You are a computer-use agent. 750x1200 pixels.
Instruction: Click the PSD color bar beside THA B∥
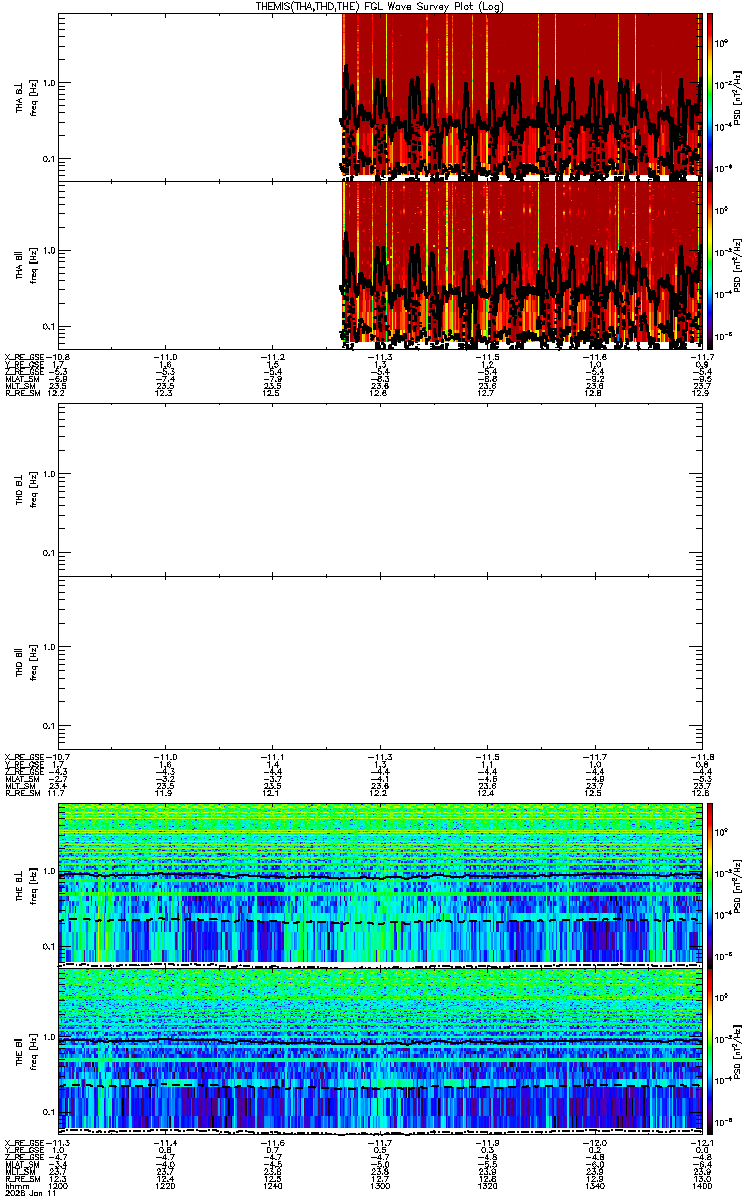710,264
